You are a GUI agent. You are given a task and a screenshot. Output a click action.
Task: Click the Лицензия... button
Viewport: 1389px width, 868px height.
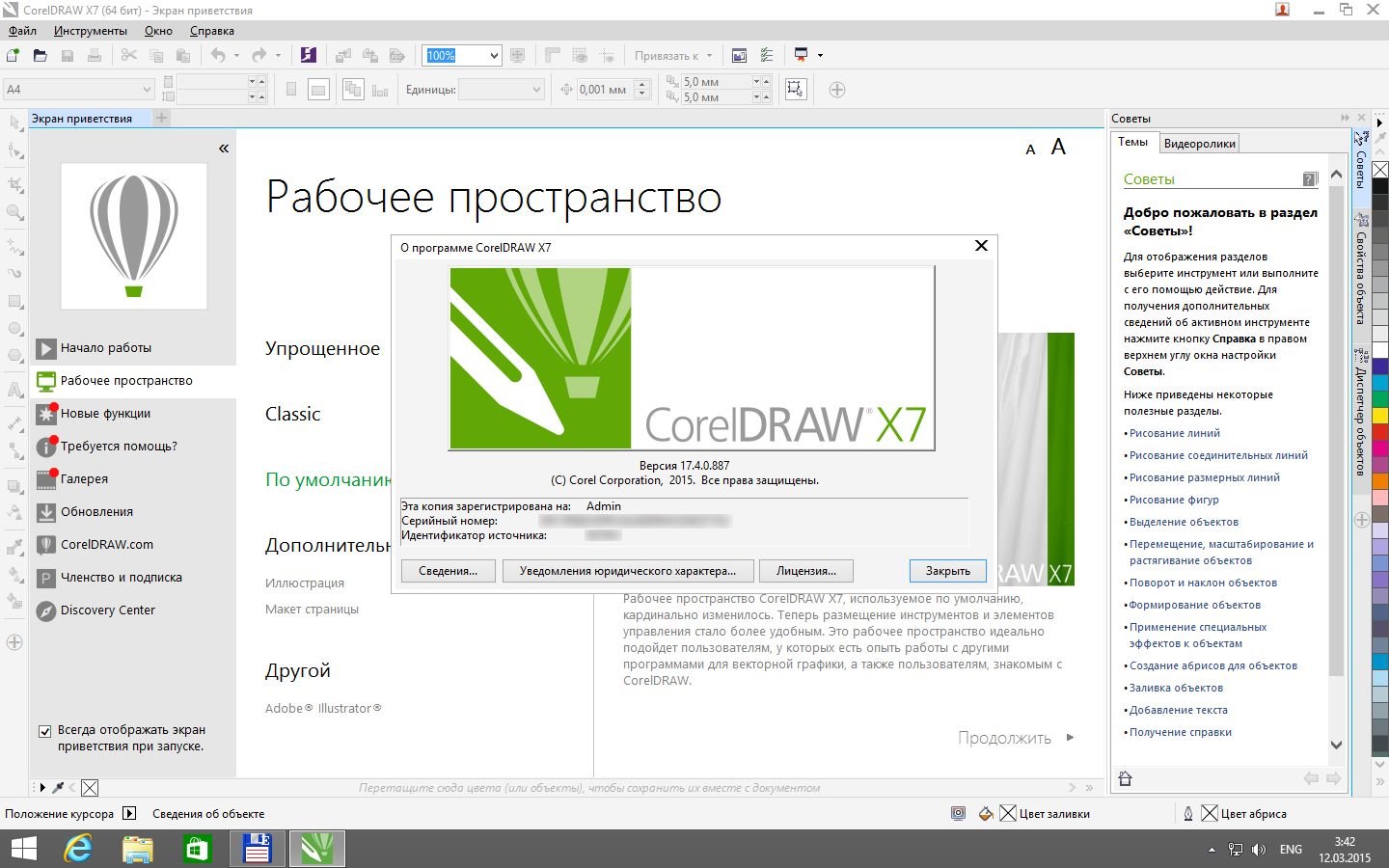tap(806, 571)
